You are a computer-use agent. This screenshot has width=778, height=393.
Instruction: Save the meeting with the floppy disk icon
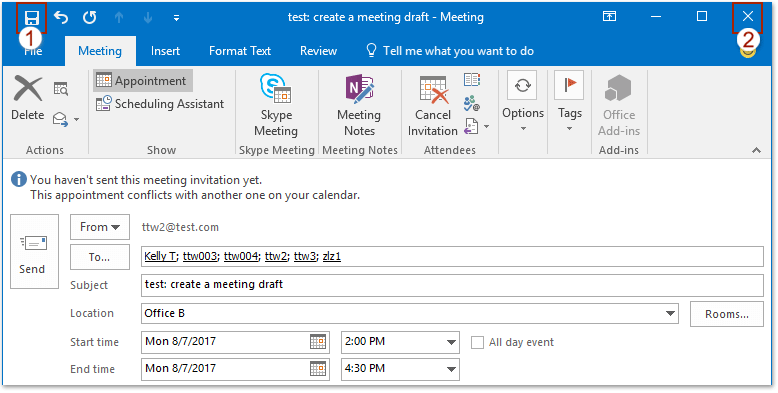(32, 18)
